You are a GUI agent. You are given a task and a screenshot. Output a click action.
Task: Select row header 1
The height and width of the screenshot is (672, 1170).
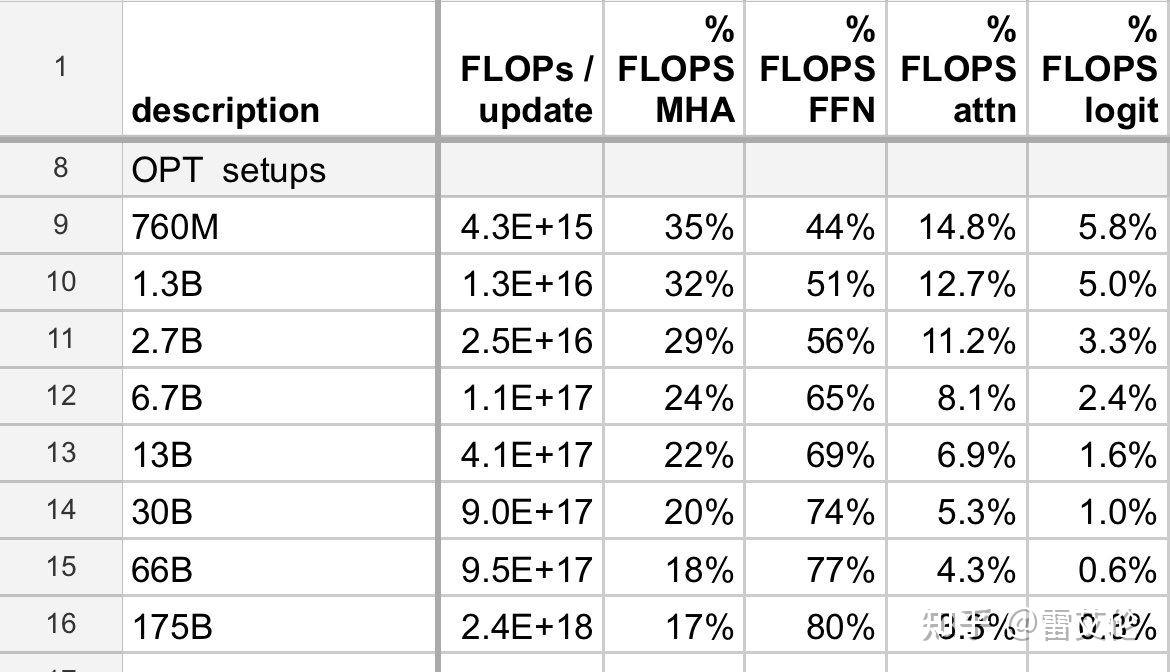click(x=60, y=68)
